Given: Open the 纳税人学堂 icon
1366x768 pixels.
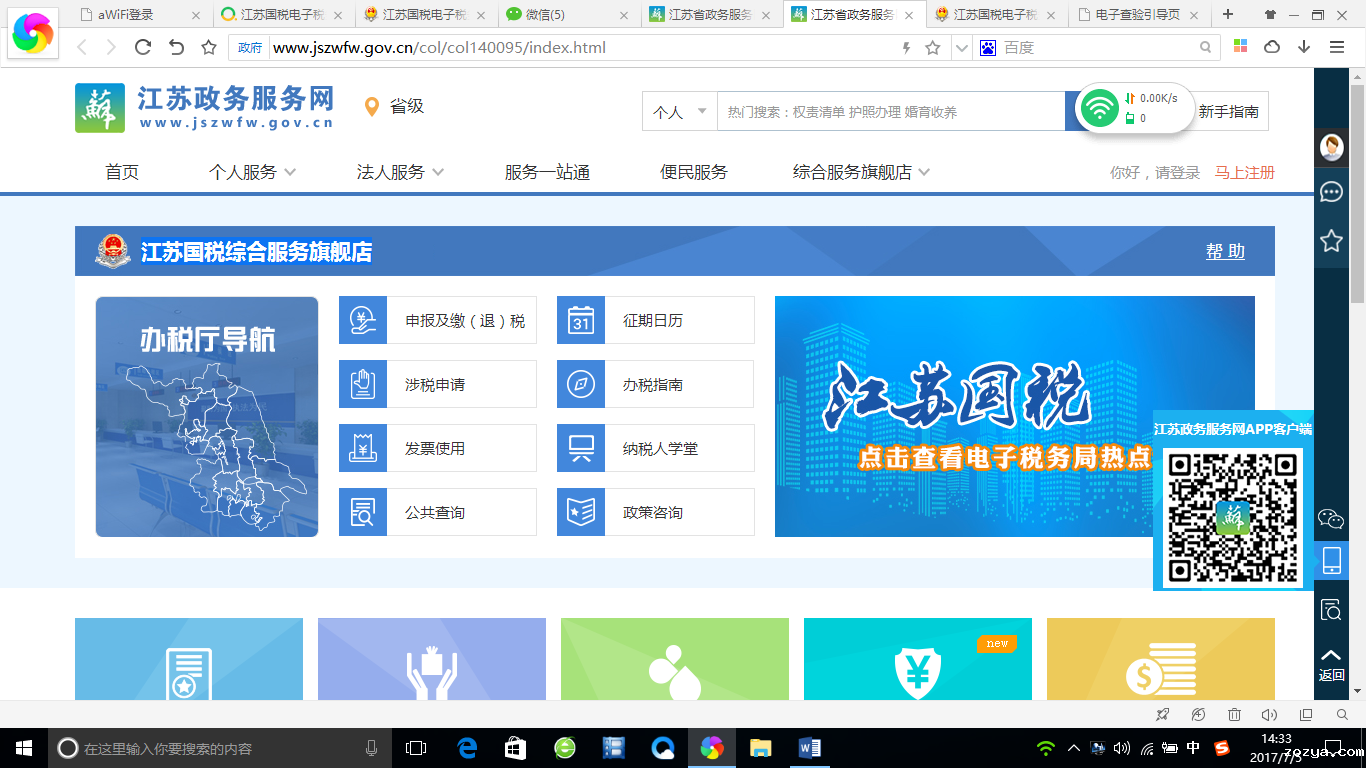Looking at the screenshot, I should [x=581, y=449].
